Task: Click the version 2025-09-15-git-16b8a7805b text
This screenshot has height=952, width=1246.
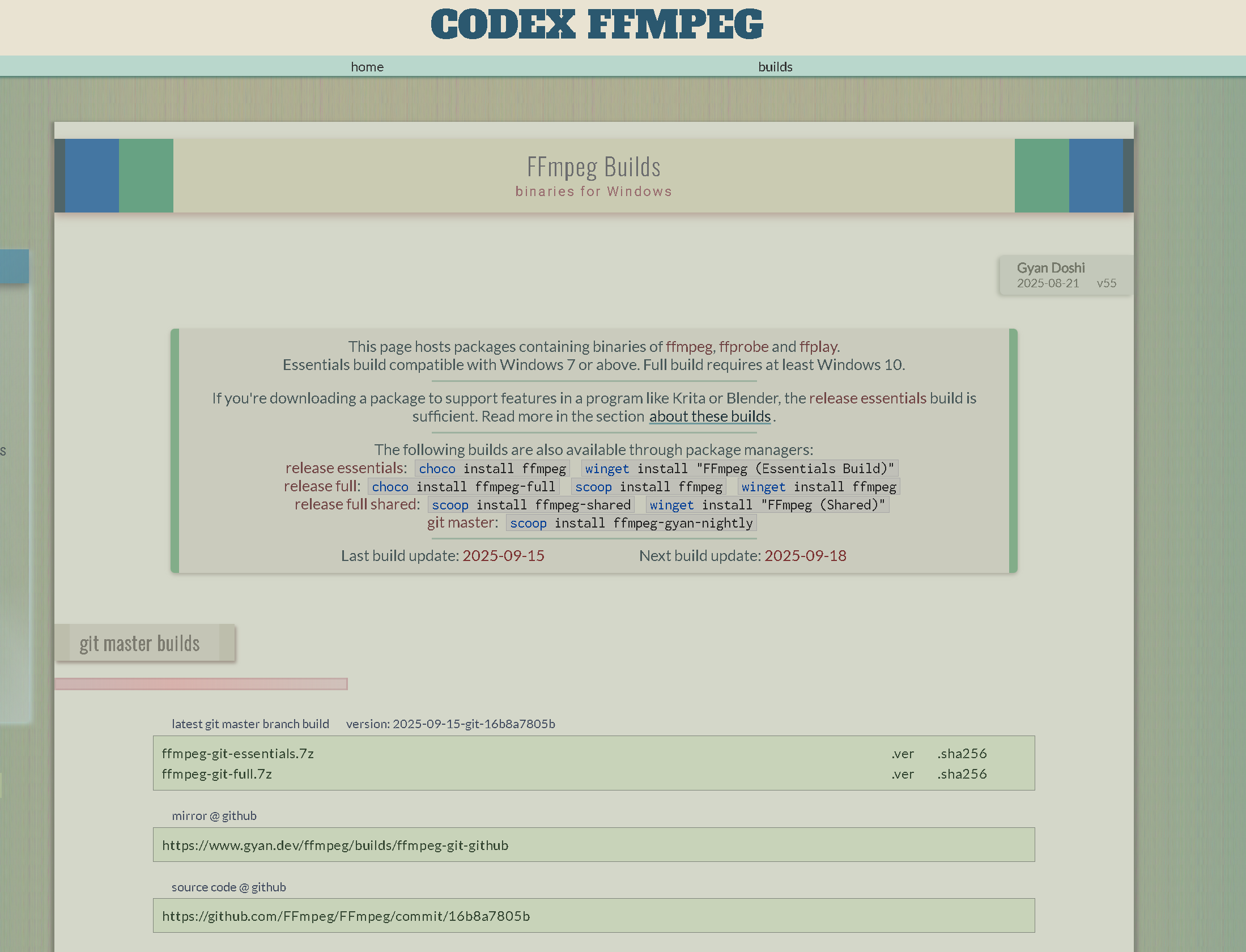Action: click(x=450, y=724)
